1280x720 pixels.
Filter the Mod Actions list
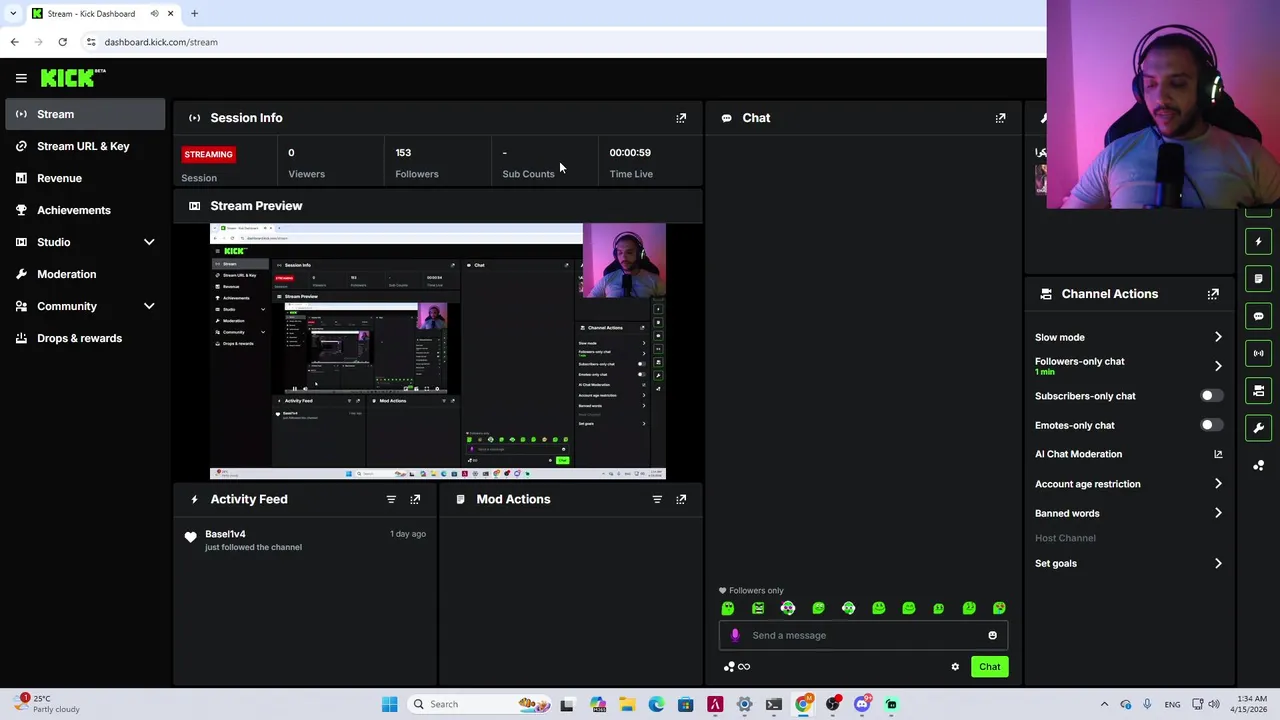pos(657,499)
